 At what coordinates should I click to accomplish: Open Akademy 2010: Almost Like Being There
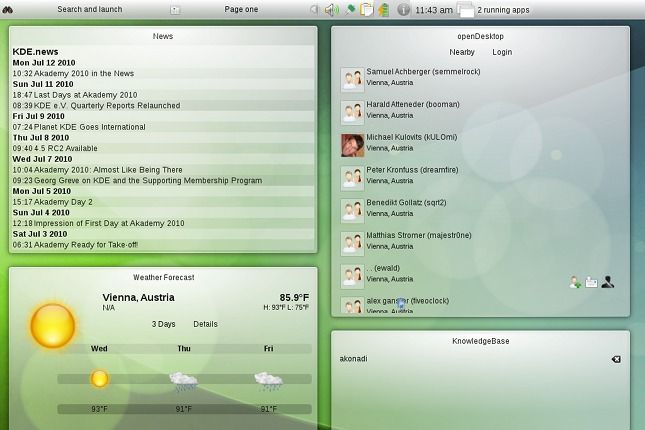108,170
